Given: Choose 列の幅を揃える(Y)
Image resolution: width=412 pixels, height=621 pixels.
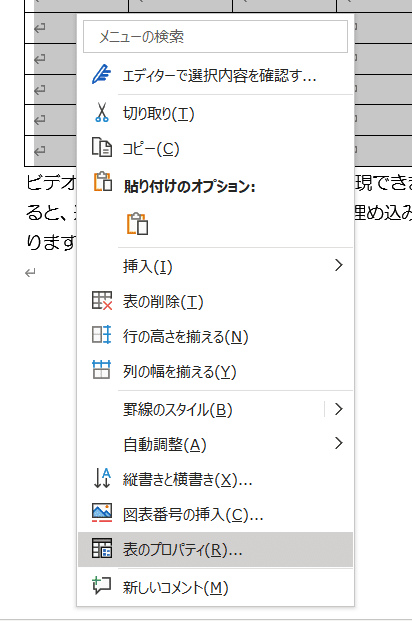Looking at the screenshot, I should 215,371.
